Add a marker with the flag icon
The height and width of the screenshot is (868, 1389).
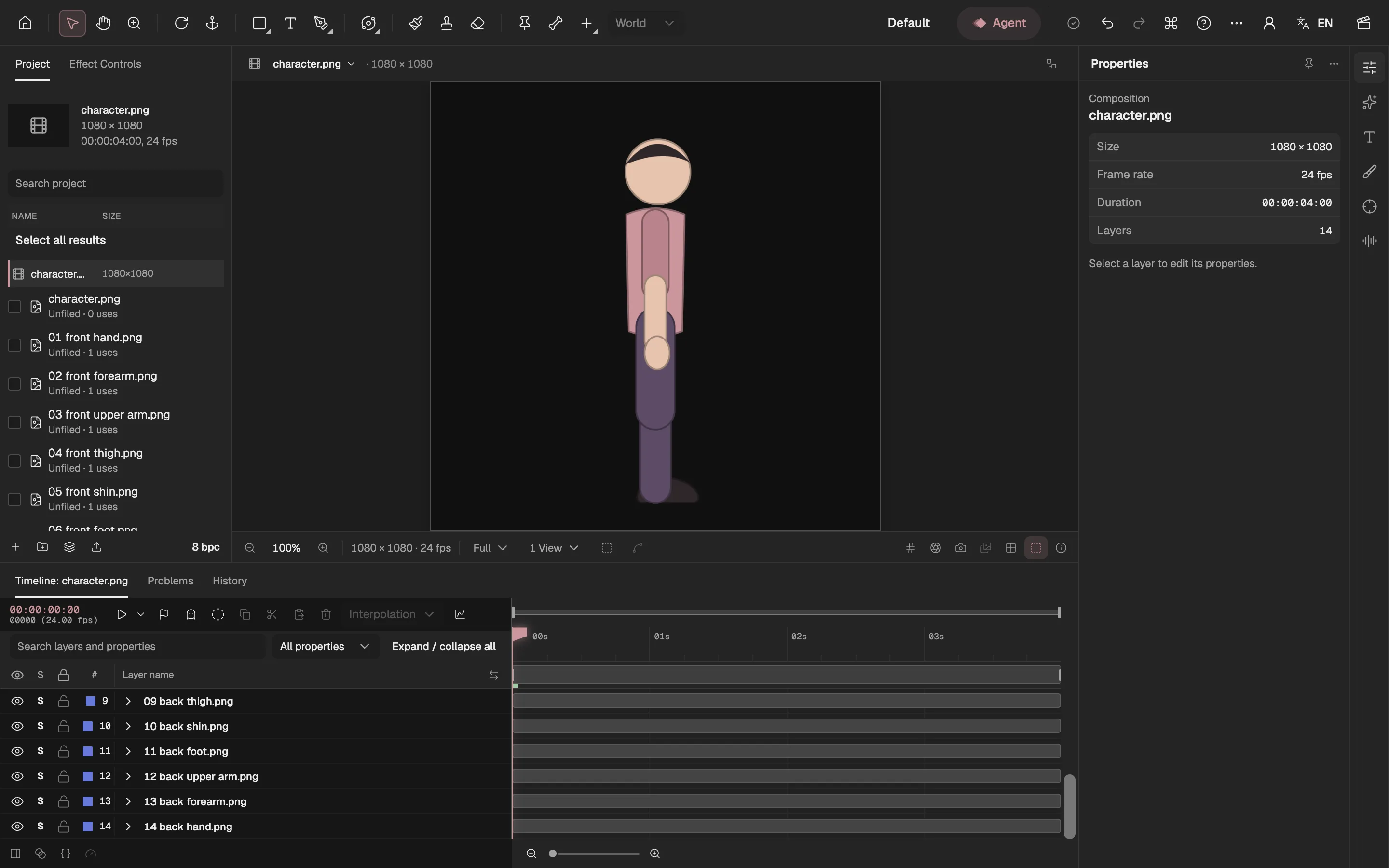pyautogui.click(x=163, y=614)
